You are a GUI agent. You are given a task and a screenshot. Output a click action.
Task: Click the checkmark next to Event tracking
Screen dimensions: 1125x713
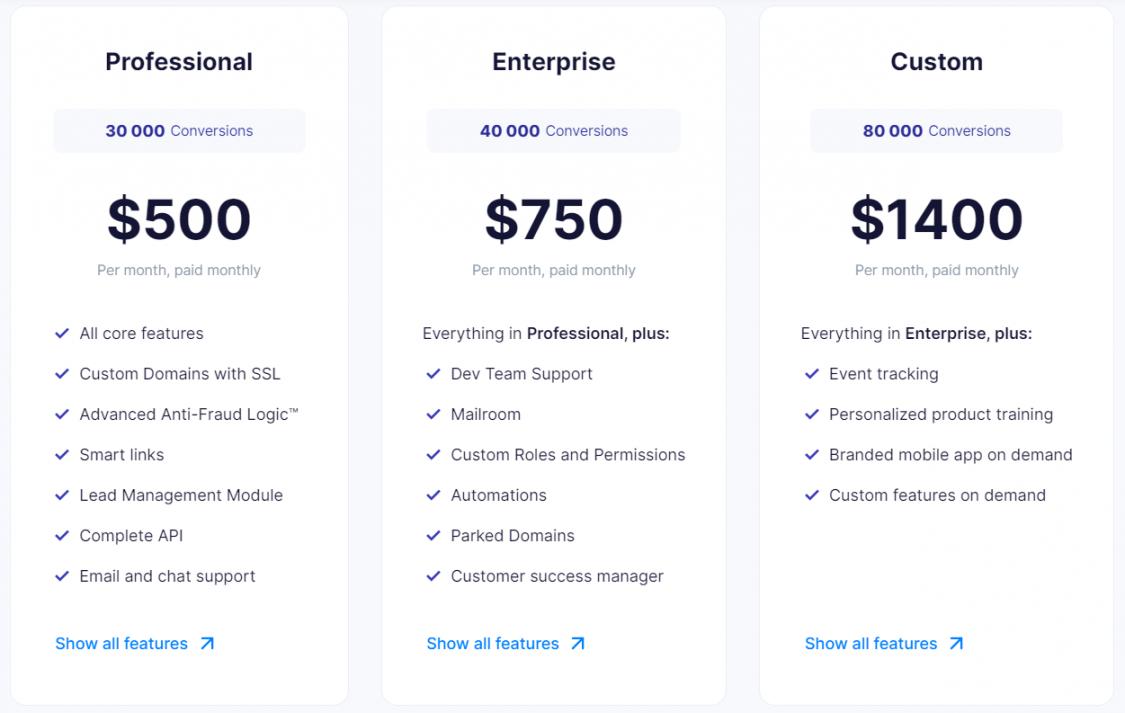tap(812, 374)
